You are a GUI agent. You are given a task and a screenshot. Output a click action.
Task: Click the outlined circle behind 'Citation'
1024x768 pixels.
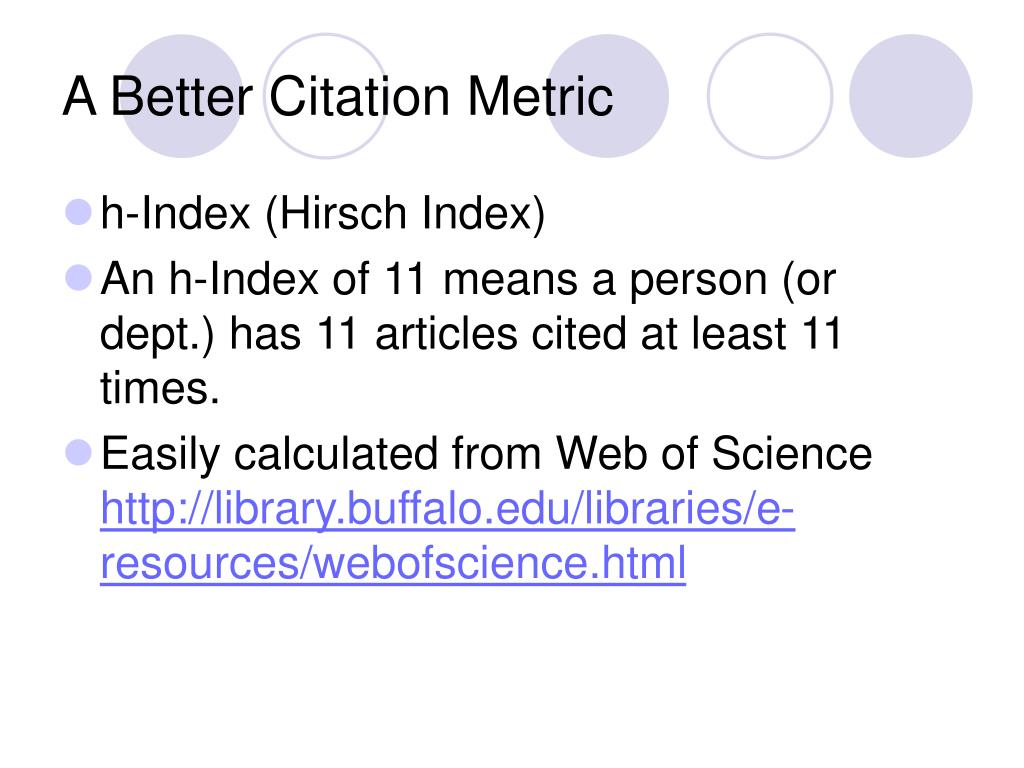(326, 96)
